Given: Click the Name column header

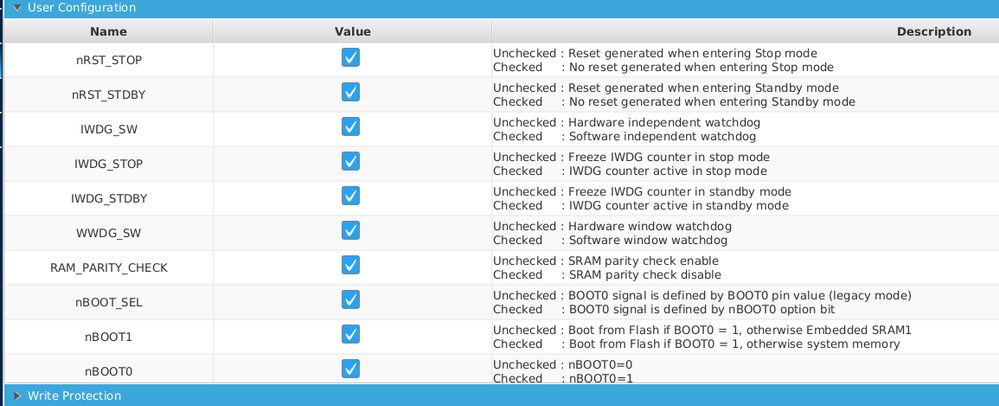Looking at the screenshot, I should click(x=108, y=31).
